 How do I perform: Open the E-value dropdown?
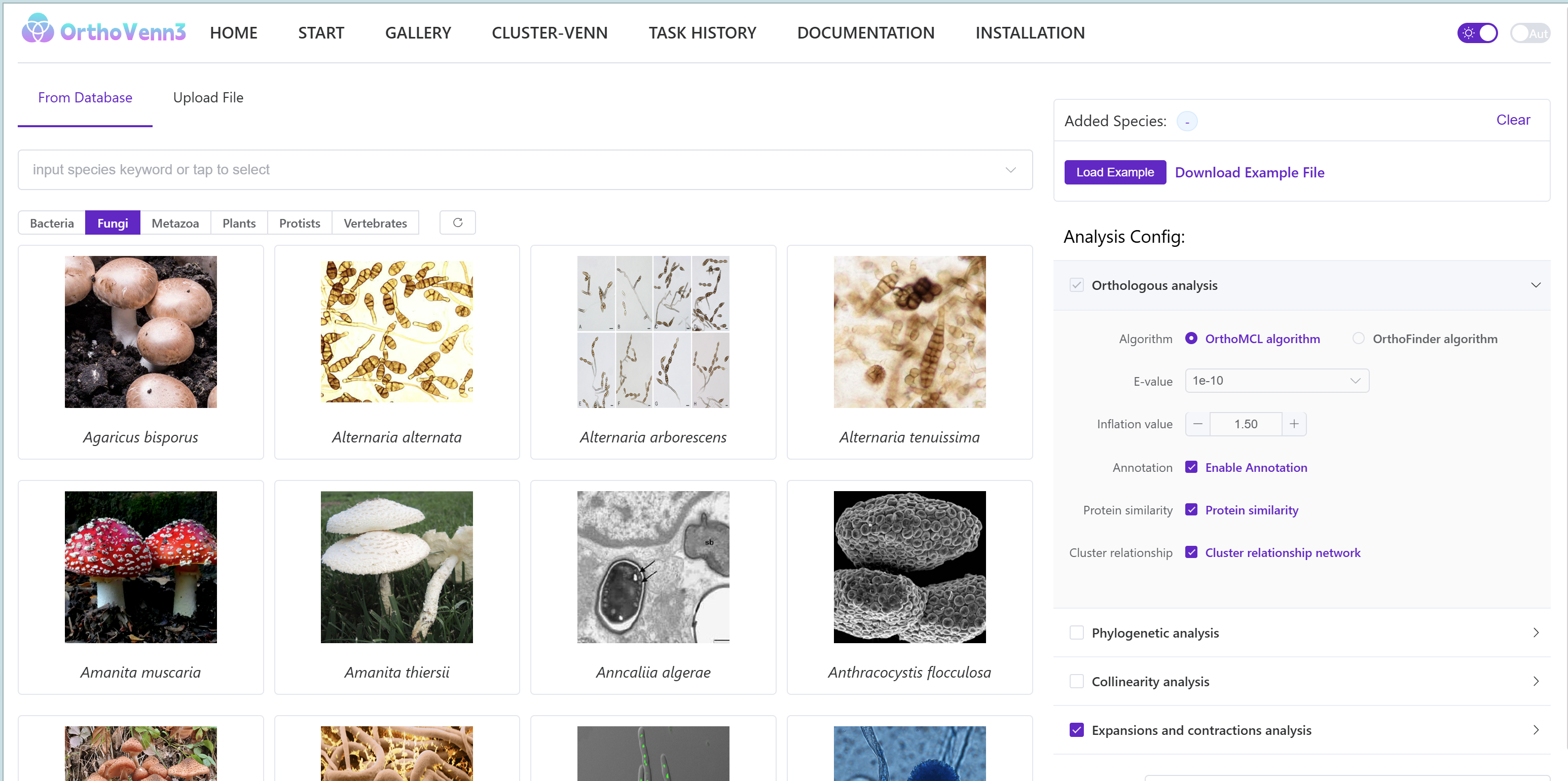pos(1277,381)
